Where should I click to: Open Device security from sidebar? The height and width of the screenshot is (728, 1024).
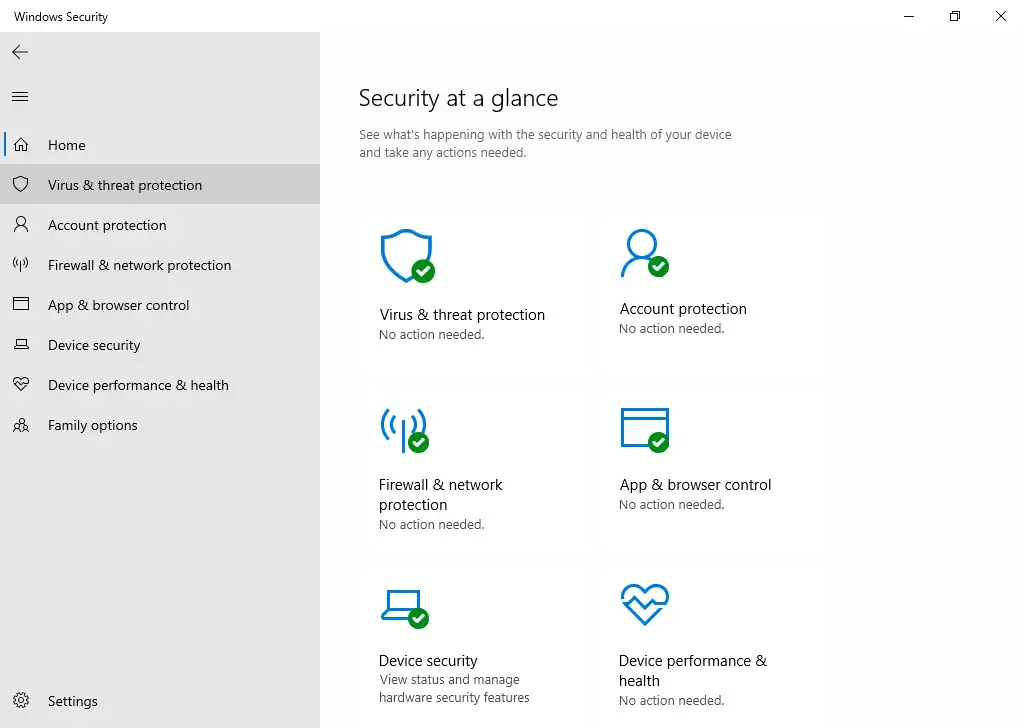pyautogui.click(x=94, y=345)
